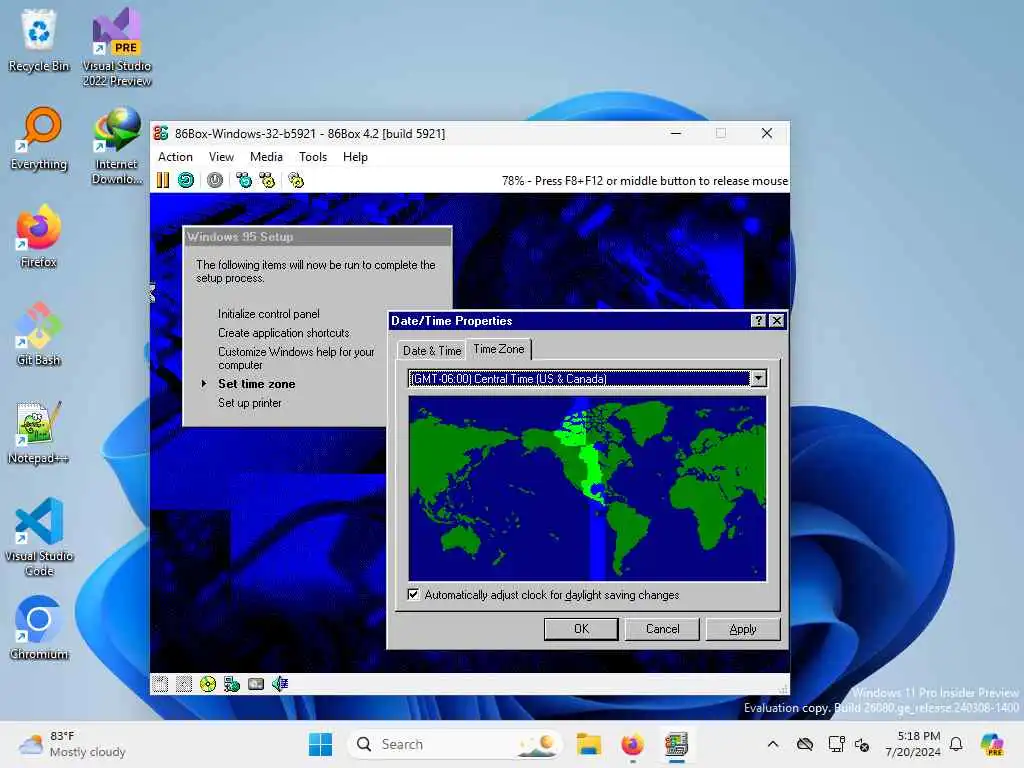Click Cancel in Date/Time Properties

pos(662,629)
